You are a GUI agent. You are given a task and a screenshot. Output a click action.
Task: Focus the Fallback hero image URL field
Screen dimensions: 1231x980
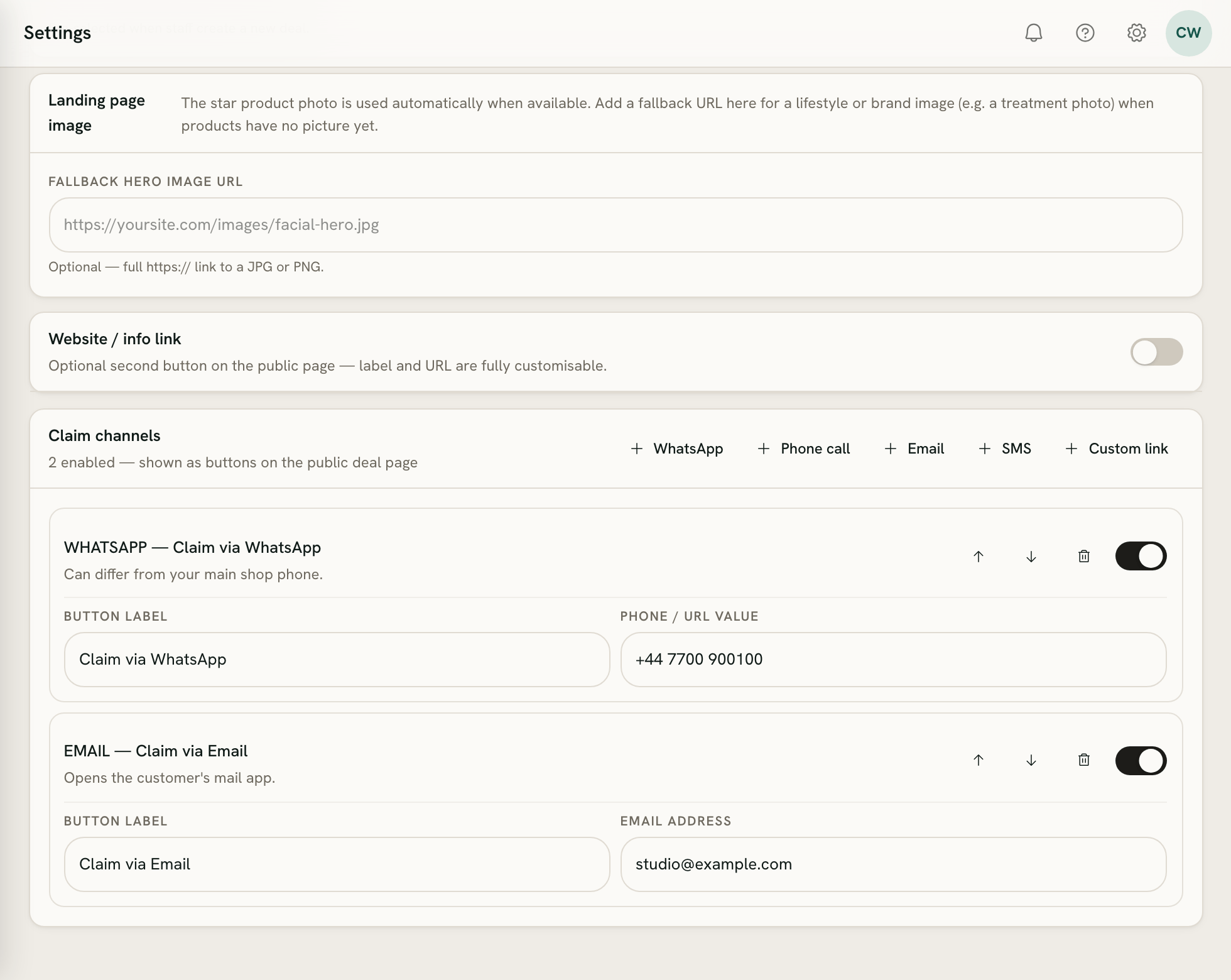615,225
